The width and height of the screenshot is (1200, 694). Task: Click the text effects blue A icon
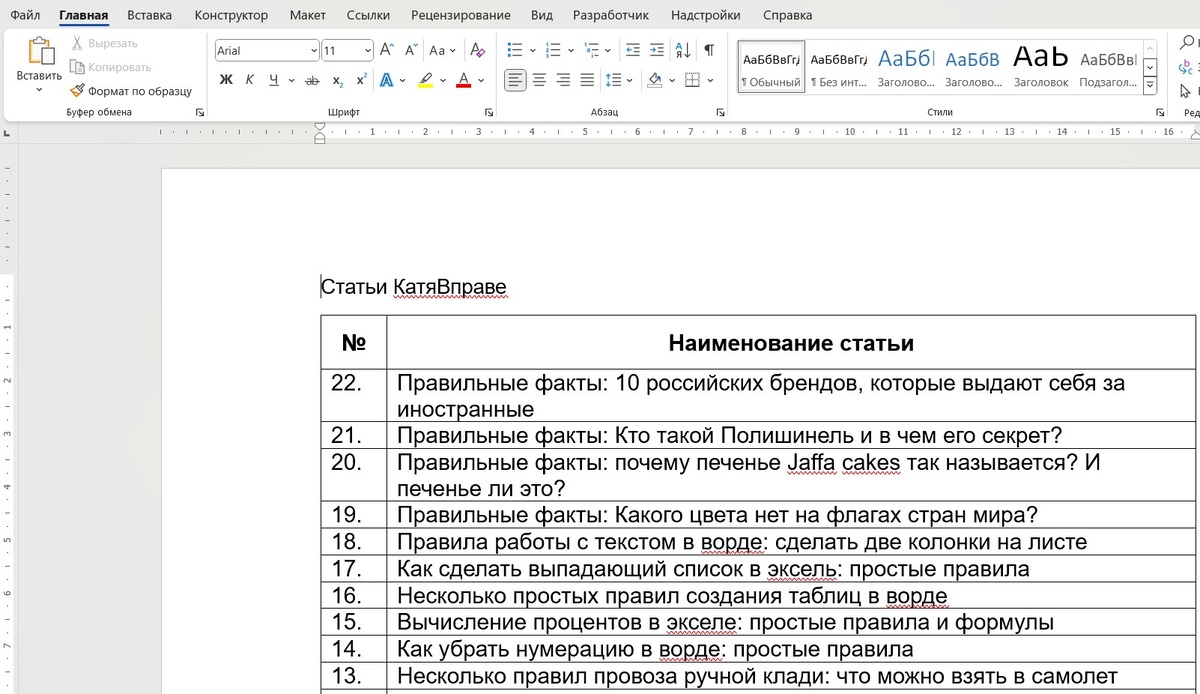click(x=386, y=80)
